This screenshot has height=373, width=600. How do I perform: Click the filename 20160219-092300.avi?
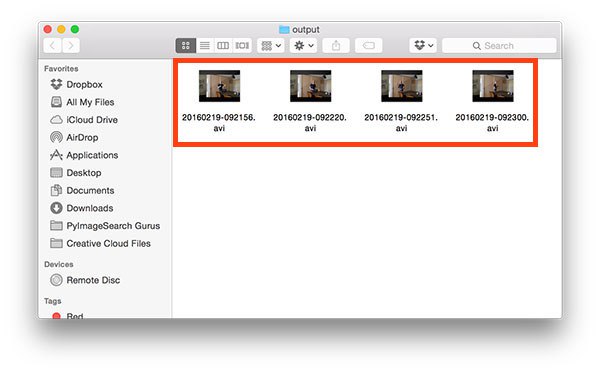coord(492,122)
